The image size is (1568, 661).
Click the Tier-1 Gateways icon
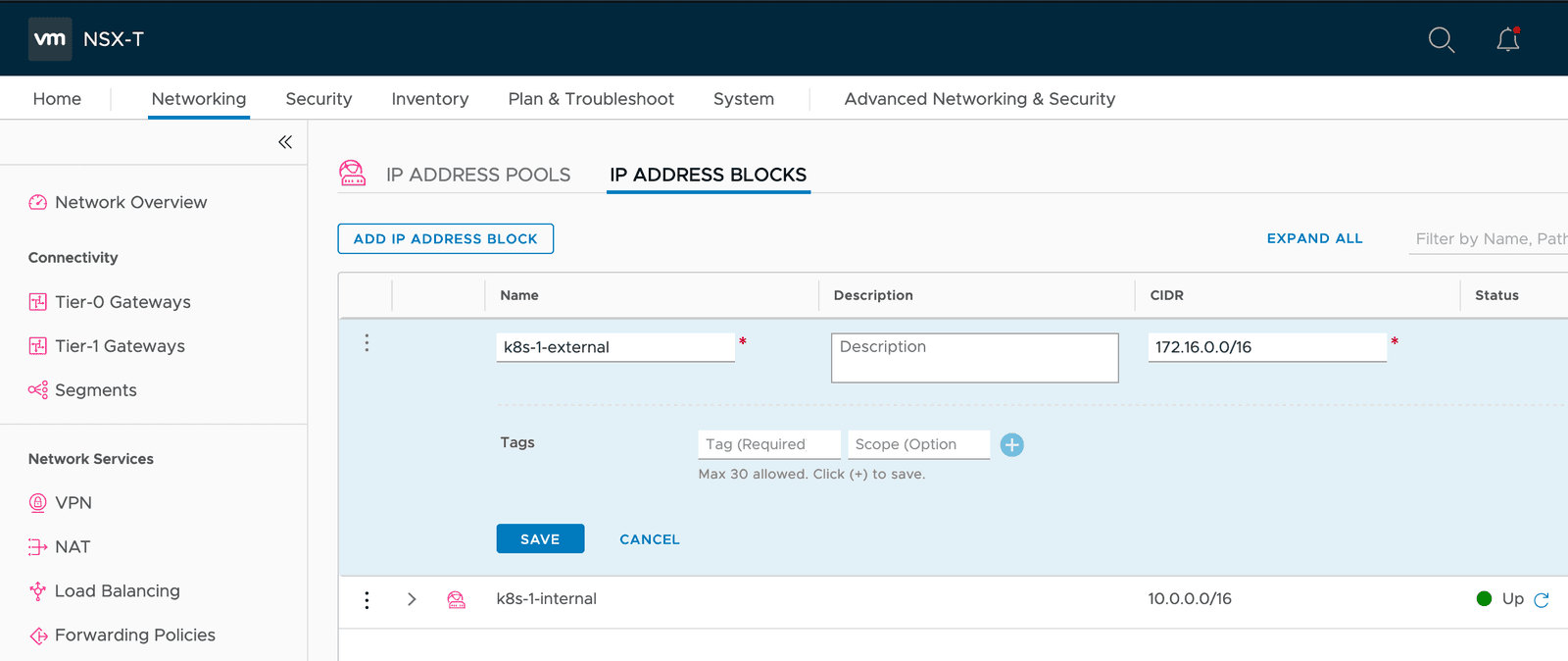38,346
